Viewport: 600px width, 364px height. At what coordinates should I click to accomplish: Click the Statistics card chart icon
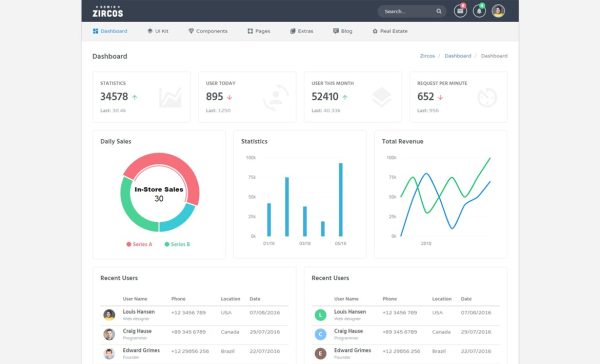click(170, 97)
